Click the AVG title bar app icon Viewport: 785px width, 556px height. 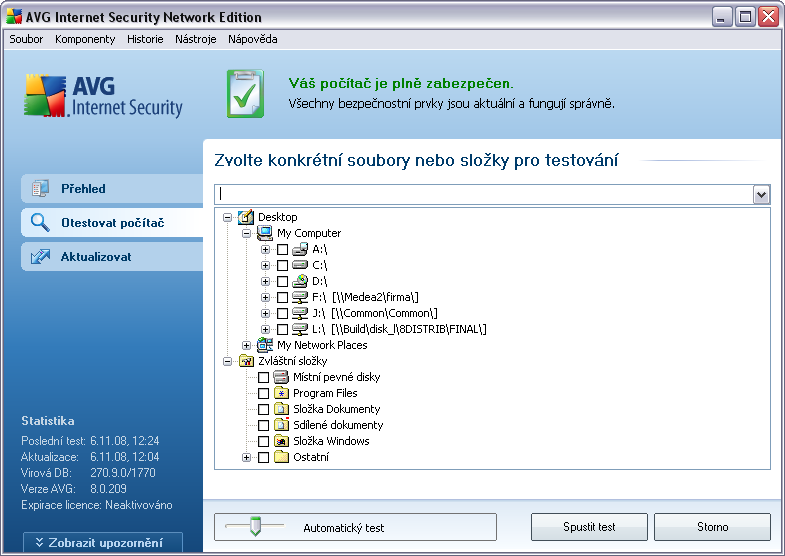(14, 17)
